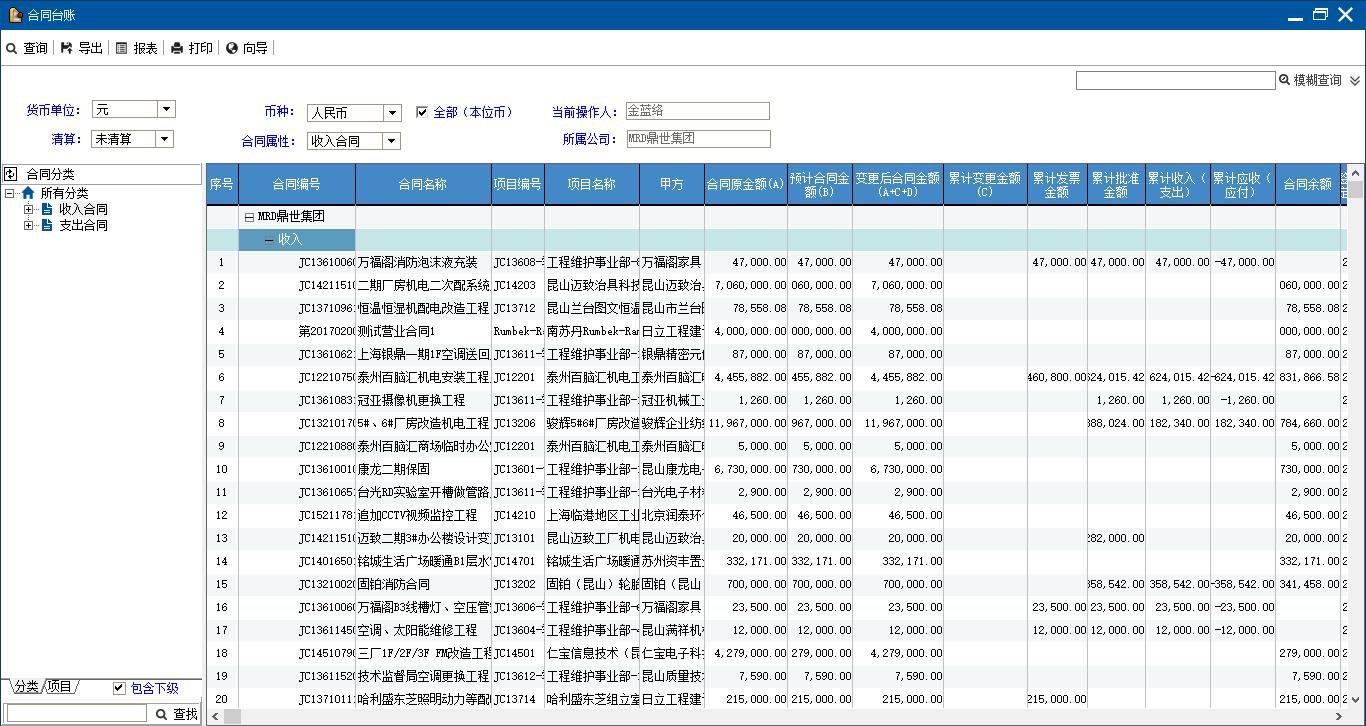
Task: Click the 查找 search icon at bottom left
Action: [x=161, y=714]
